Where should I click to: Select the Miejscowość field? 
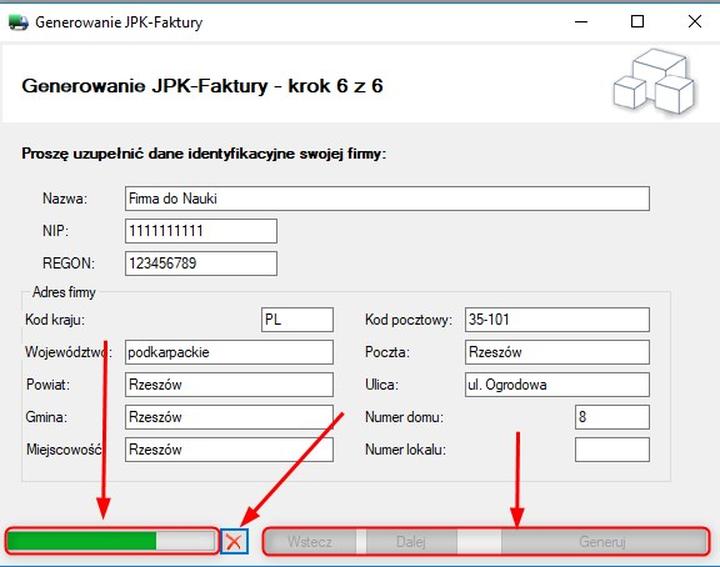coord(228,450)
